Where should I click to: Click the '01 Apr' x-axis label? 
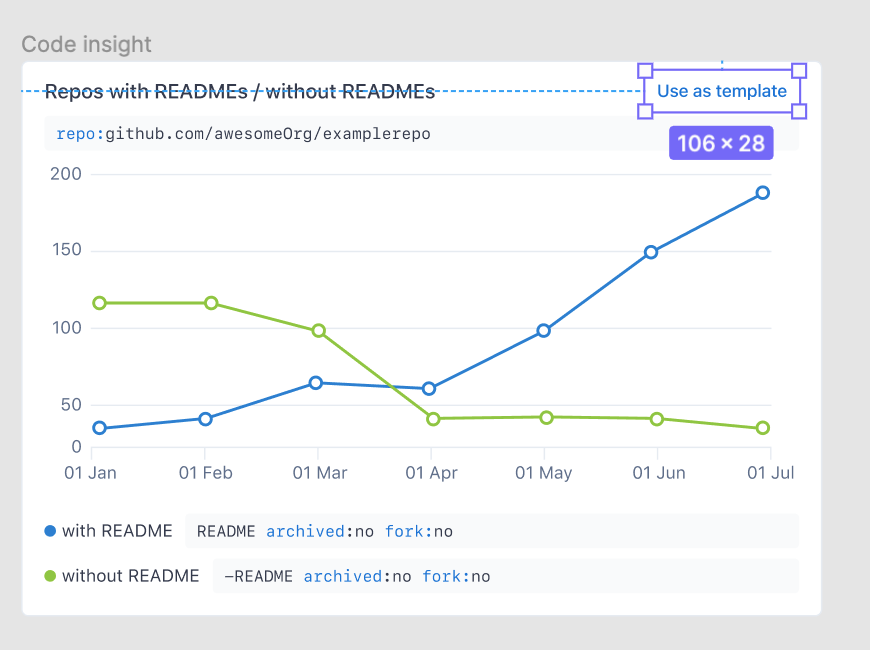tap(432, 473)
